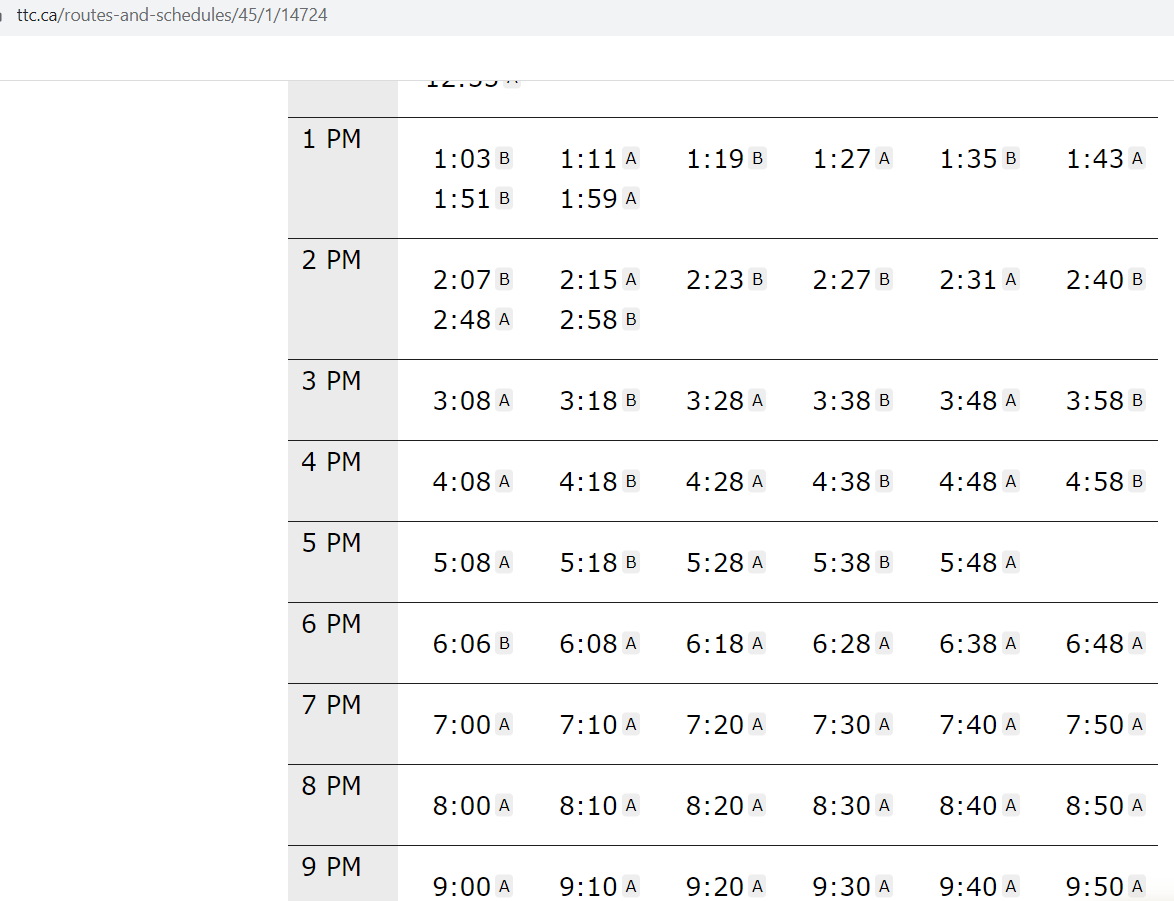Select the 5:48 departure time

coord(968,563)
